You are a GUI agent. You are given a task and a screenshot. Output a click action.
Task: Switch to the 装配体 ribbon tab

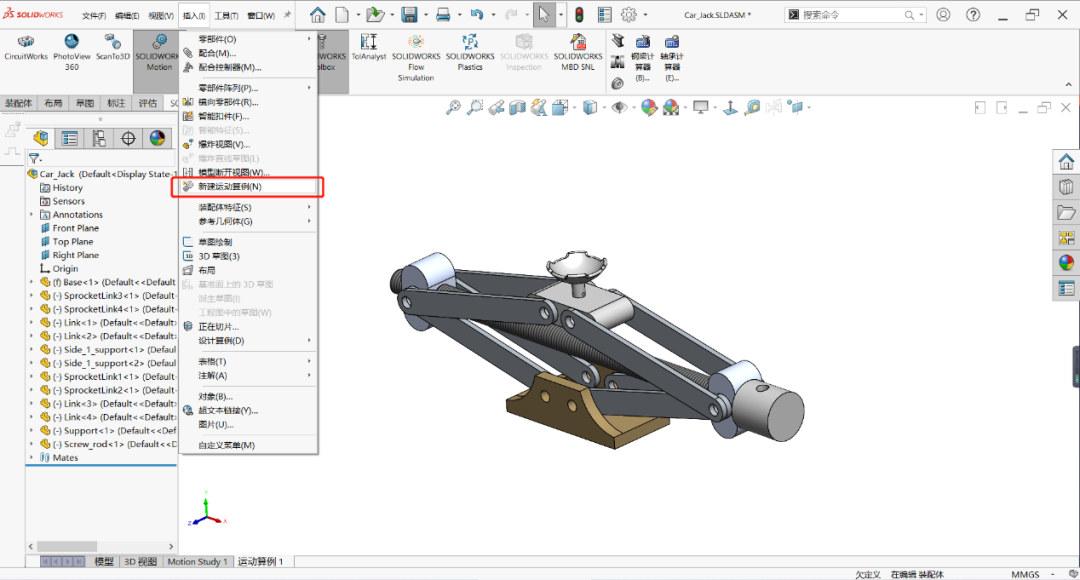[x=19, y=103]
